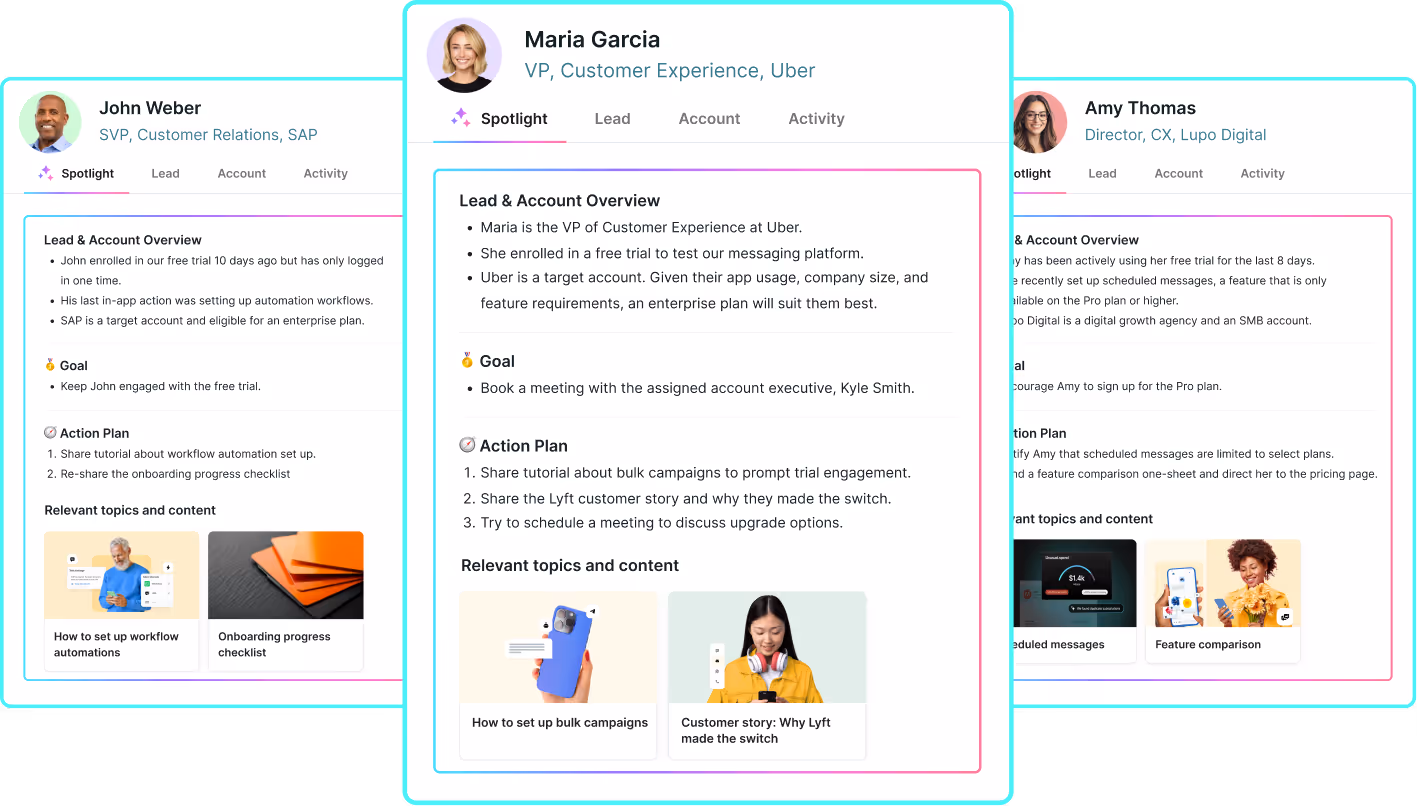Open the 'Feature comparison' content card

[x=1223, y=601]
